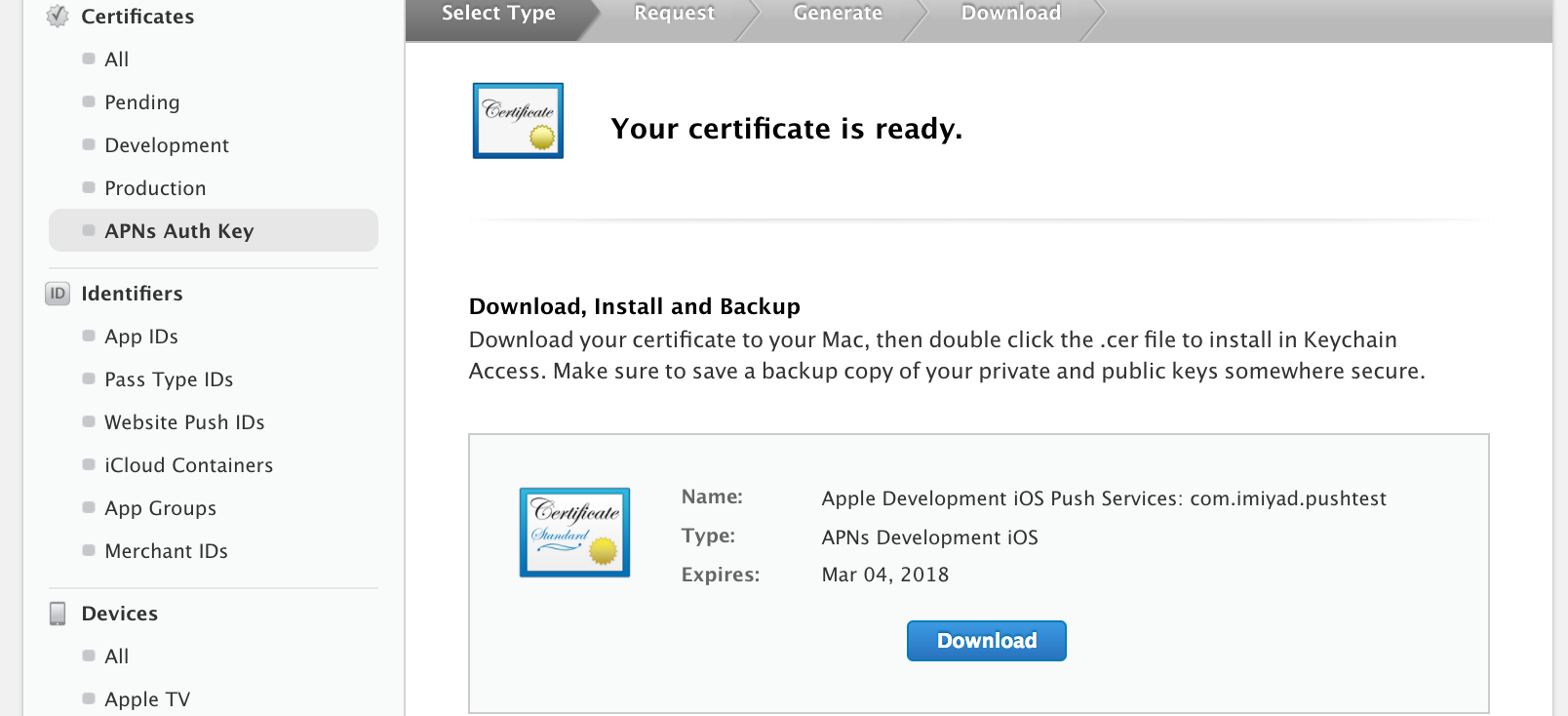1568x716 pixels.
Task: Click the 'Your certificate is ready.' heading
Action: tap(786, 129)
